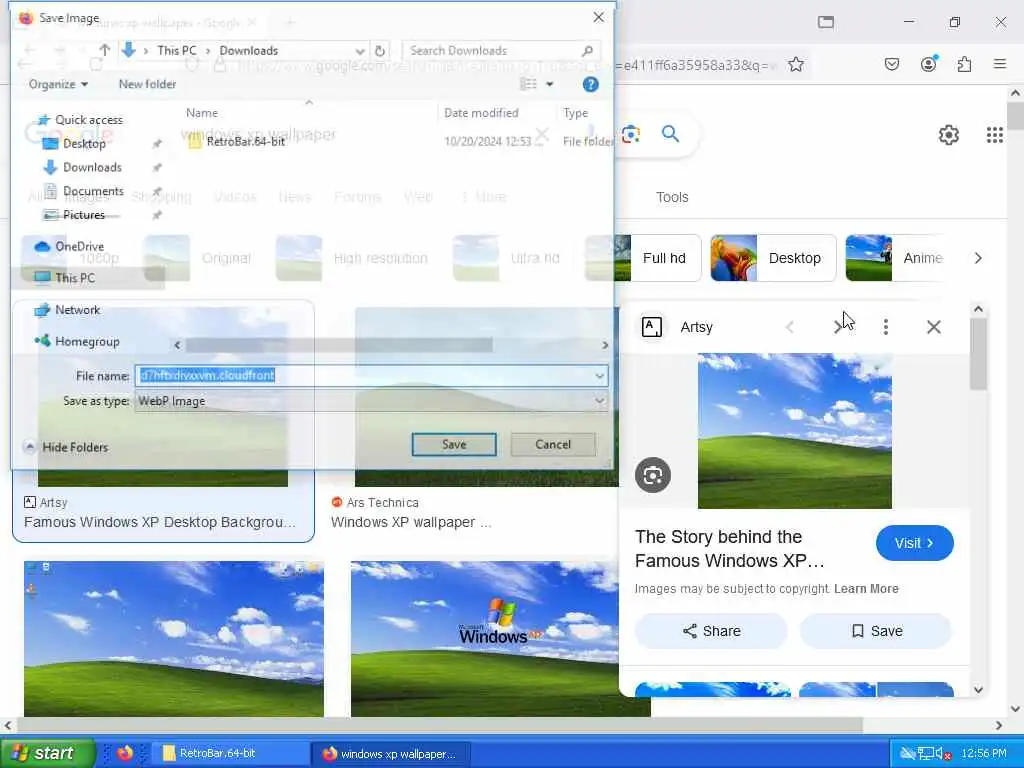This screenshot has width=1024, height=768.
Task: Click the File name text field
Action: pos(363,376)
